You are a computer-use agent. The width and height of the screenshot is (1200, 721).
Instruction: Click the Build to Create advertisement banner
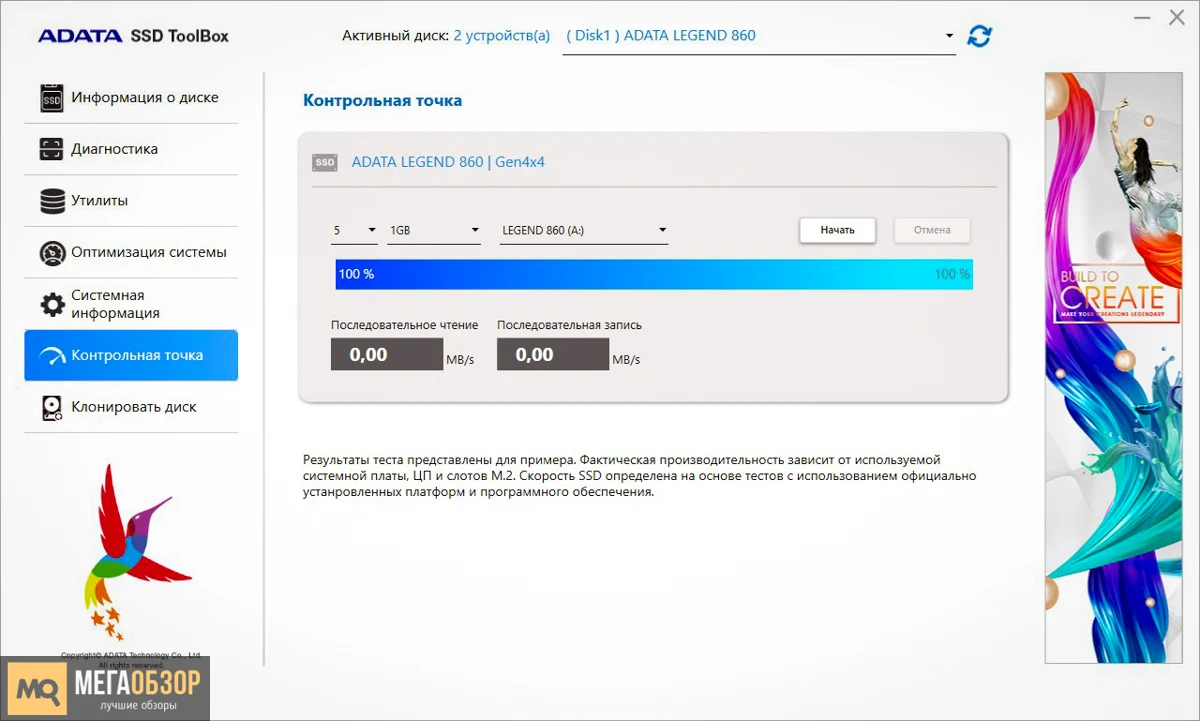(1113, 368)
